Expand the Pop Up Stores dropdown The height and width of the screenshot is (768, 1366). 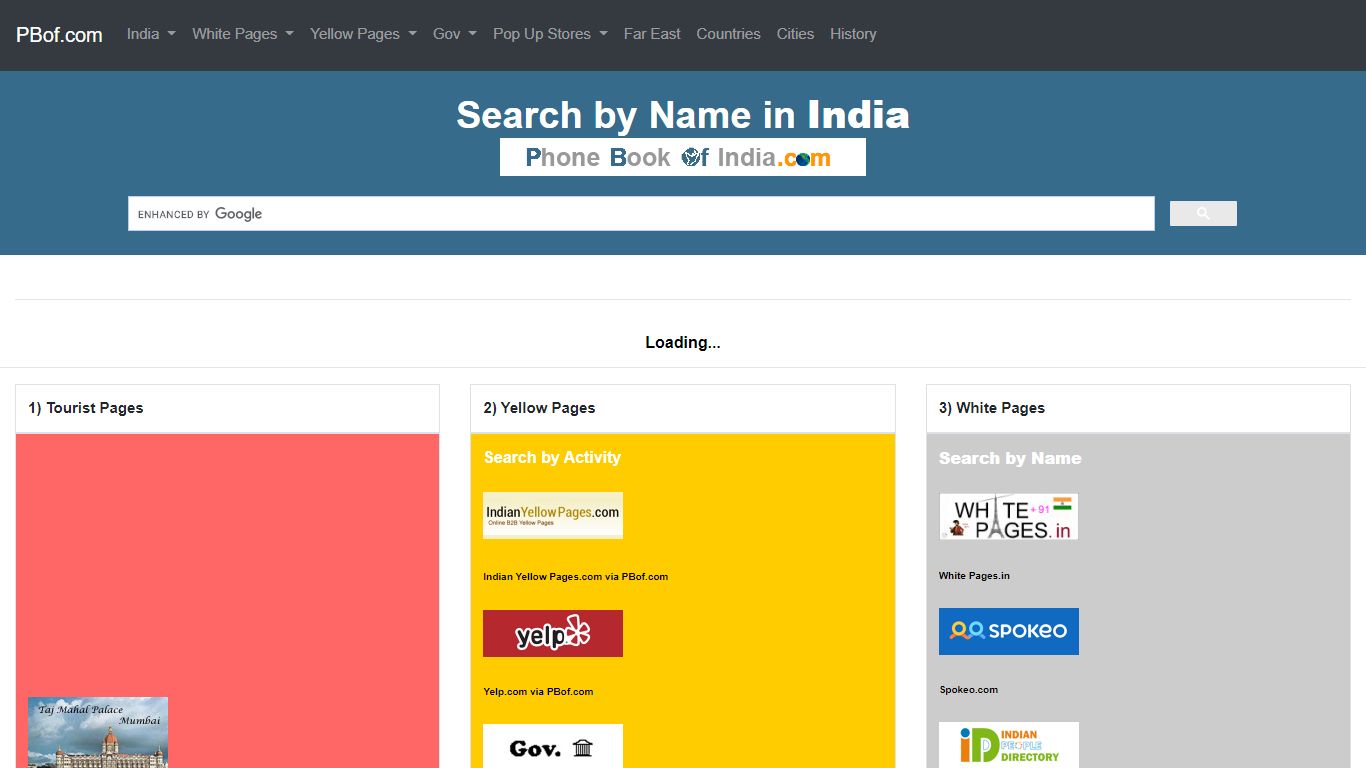click(x=550, y=34)
